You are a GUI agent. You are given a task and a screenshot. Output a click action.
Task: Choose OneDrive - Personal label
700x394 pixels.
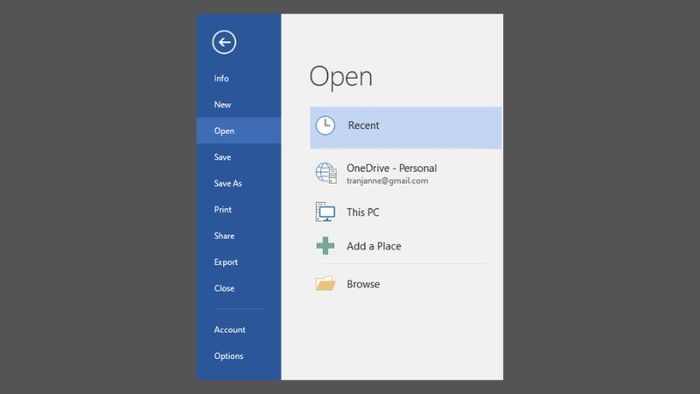[x=392, y=168]
